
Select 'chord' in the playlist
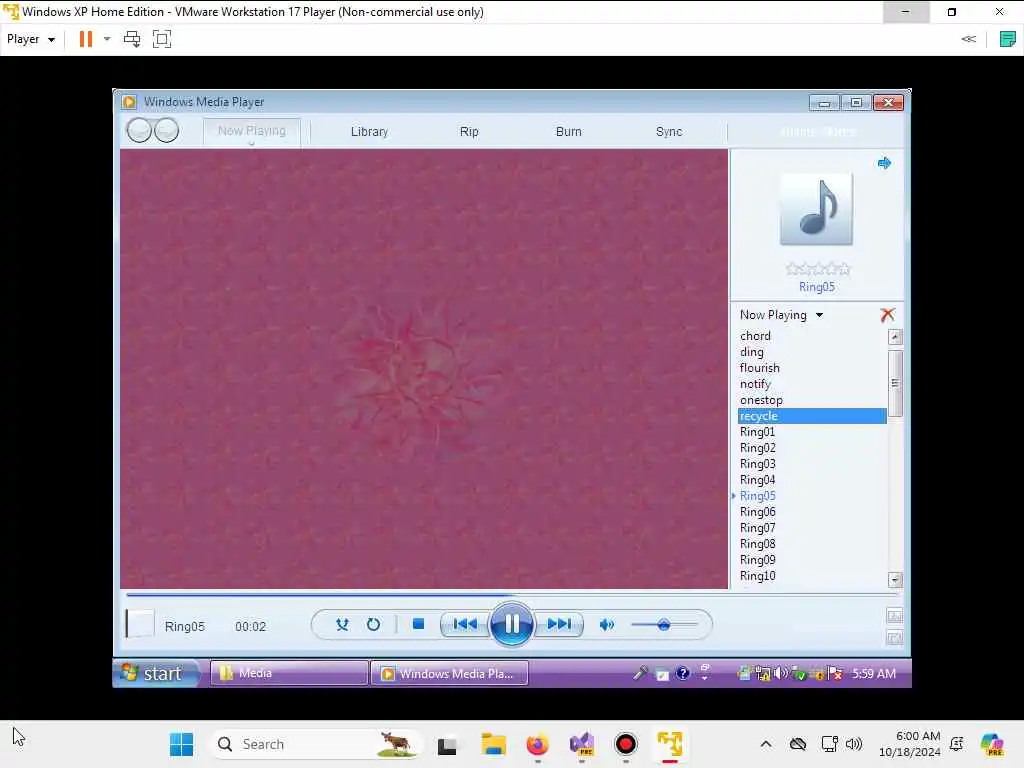pyautogui.click(x=755, y=336)
